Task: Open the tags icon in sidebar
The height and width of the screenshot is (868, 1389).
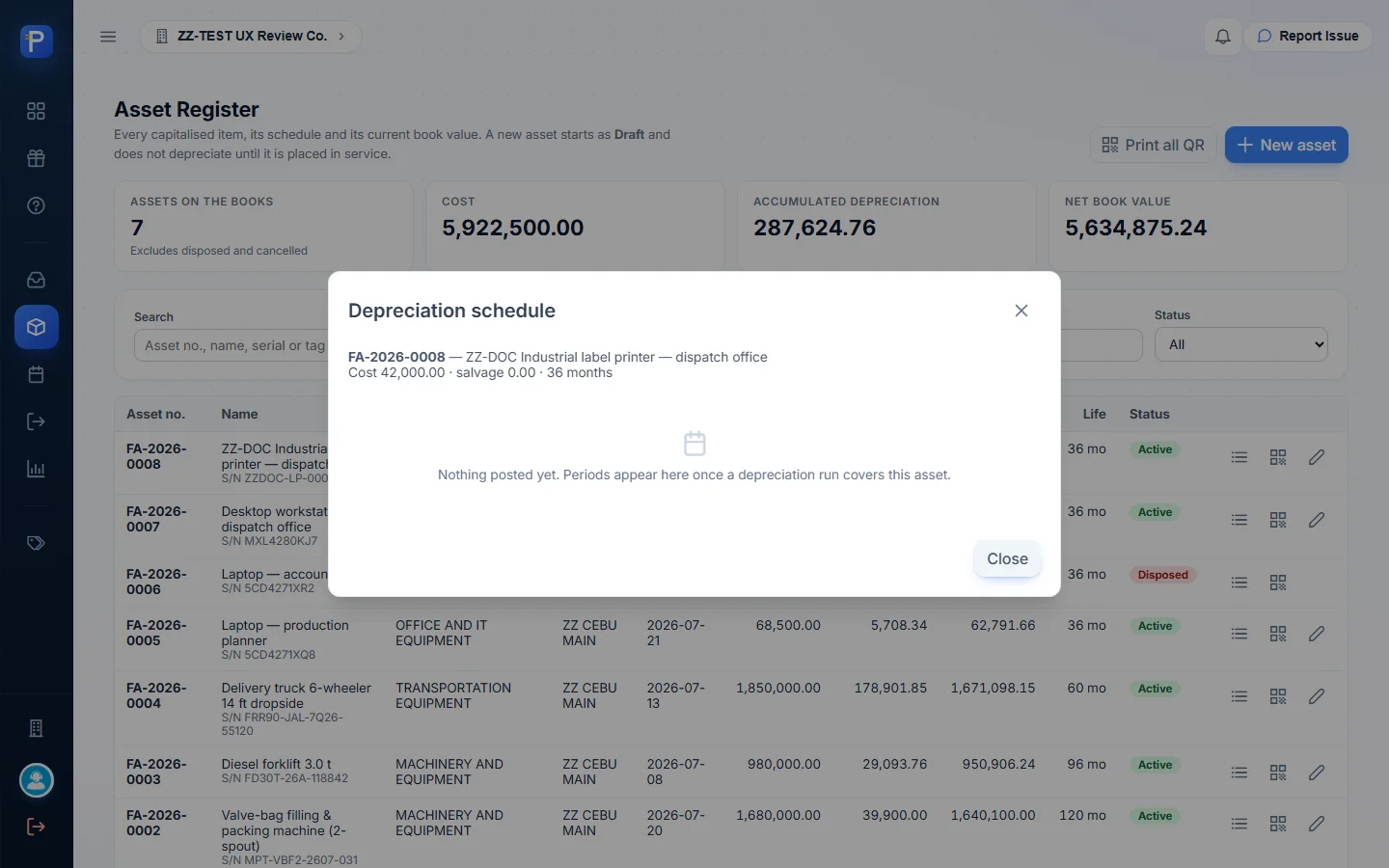Action: coord(37,543)
